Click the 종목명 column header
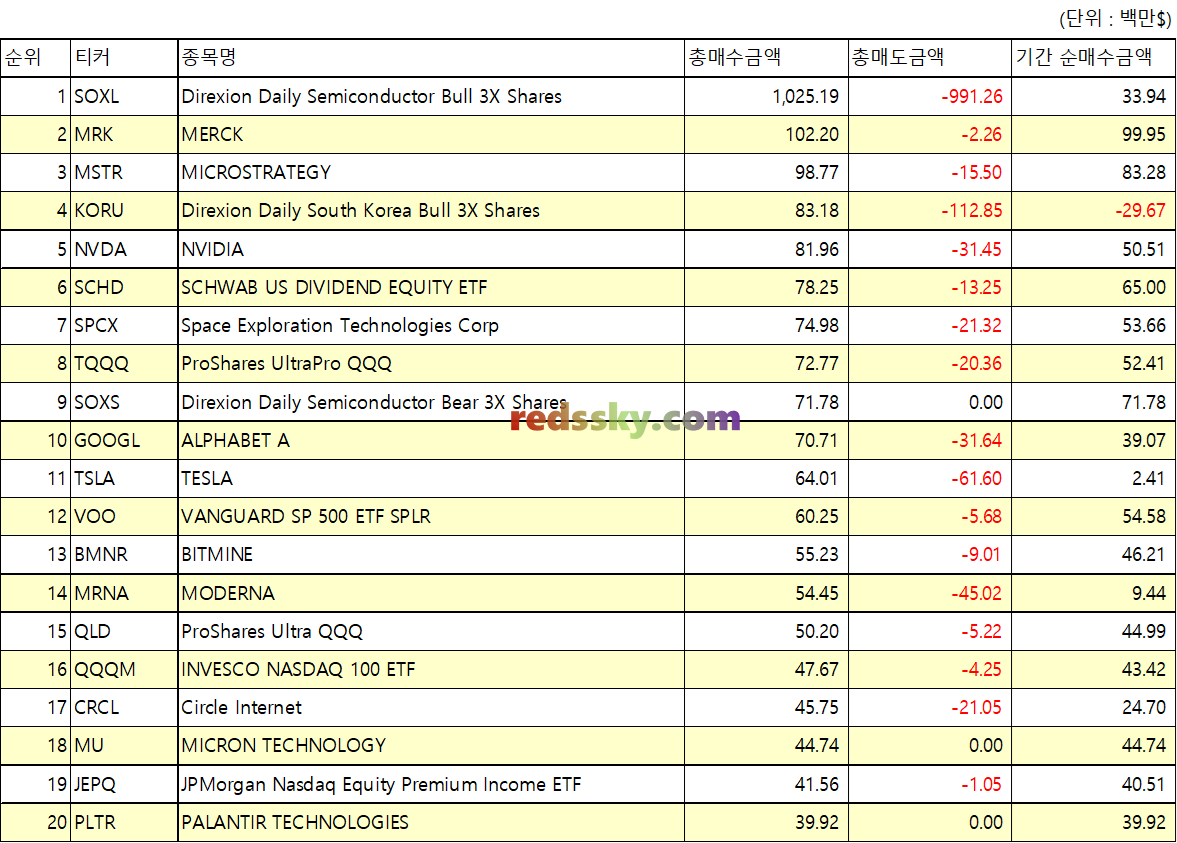Screen dimensions: 1177x843 point(431,58)
